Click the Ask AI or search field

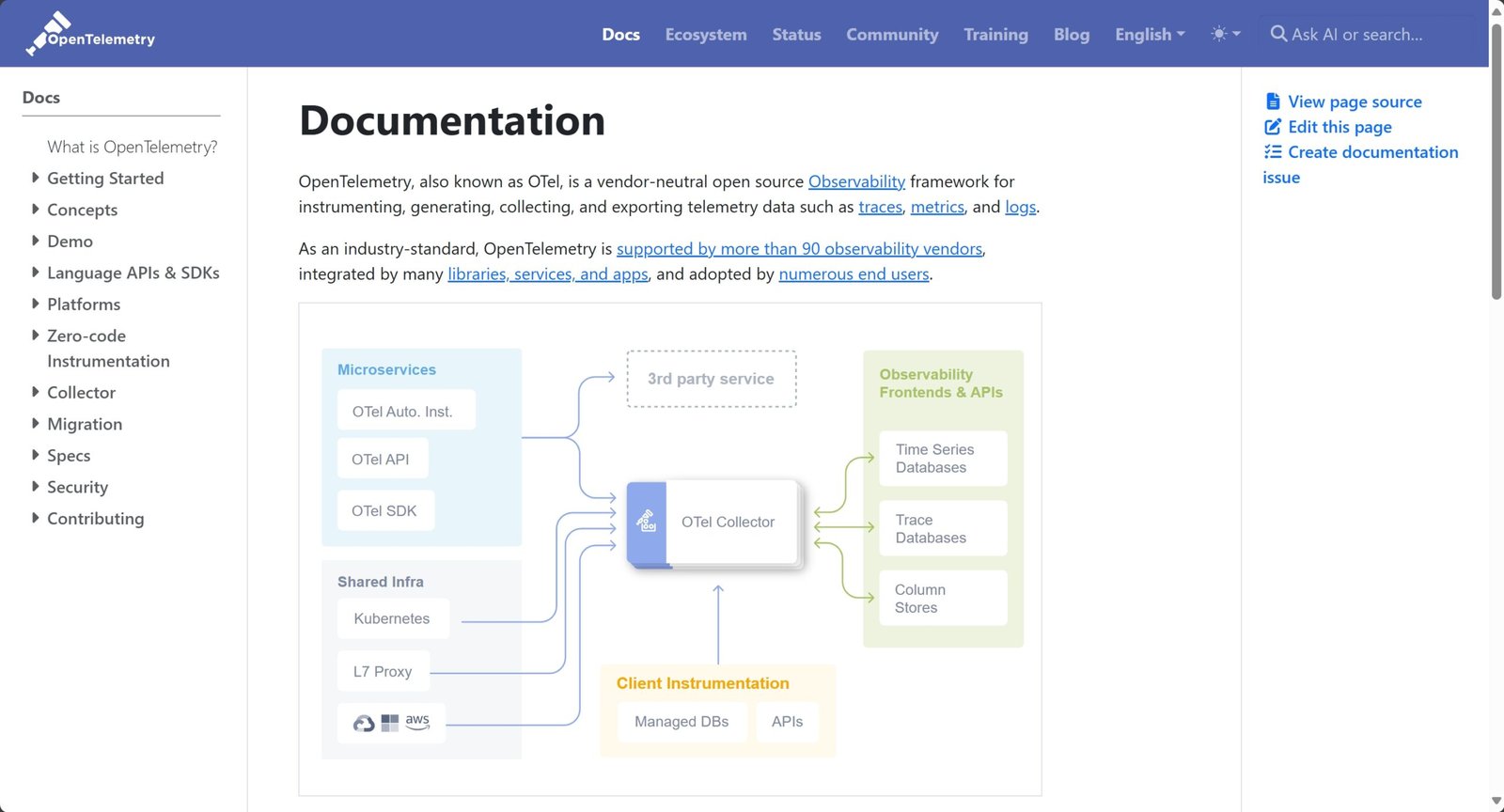[x=1368, y=34]
